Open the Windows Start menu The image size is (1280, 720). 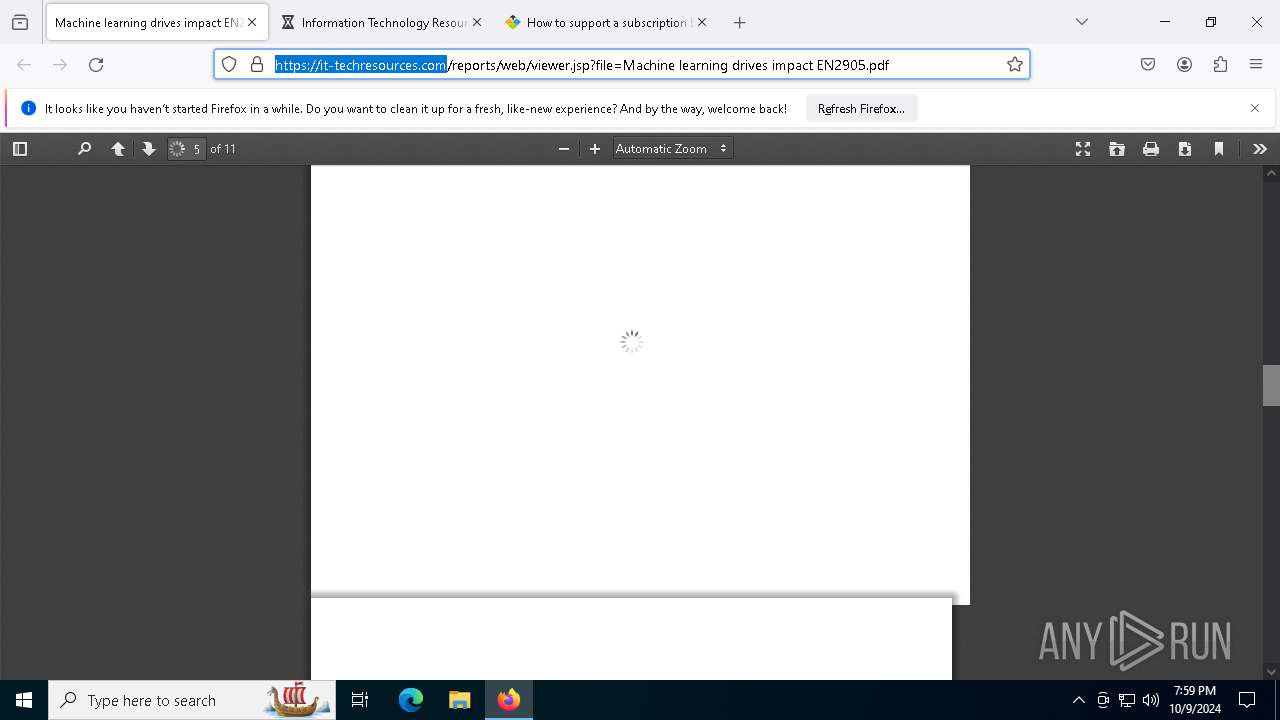pos(24,700)
